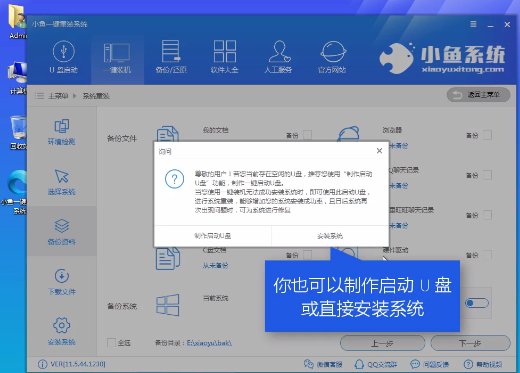This screenshot has height=373, width=520.
Task: Select 选择系统 step in sidebar
Action: pyautogui.click(x=62, y=182)
